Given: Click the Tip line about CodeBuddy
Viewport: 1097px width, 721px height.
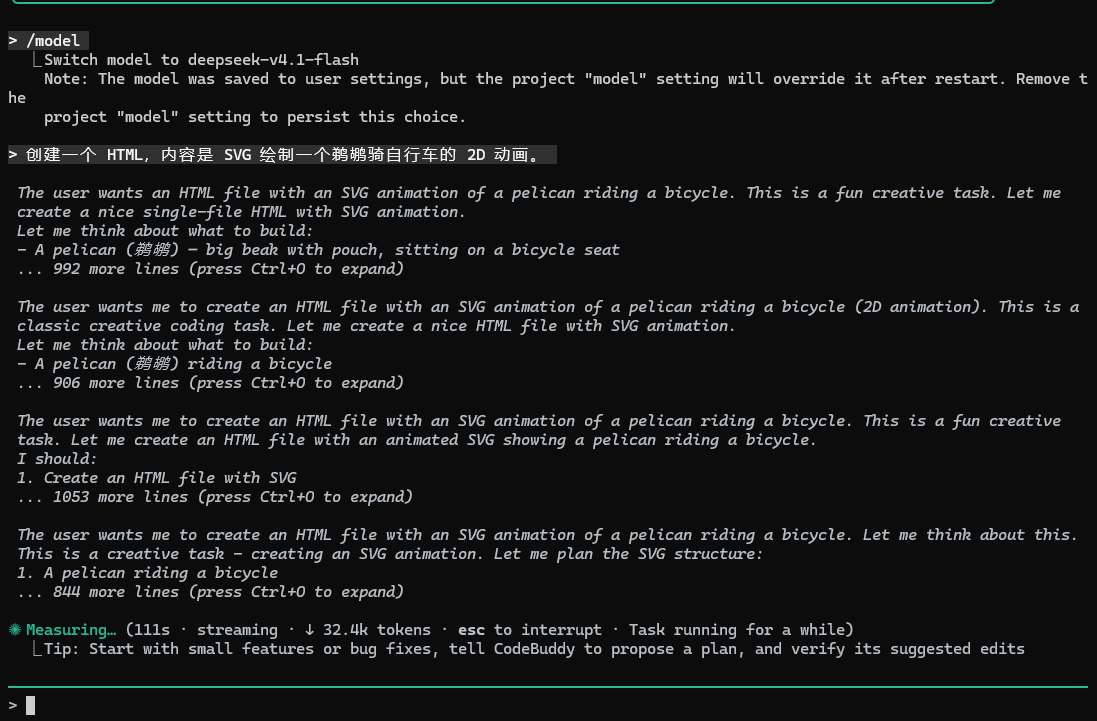Looking at the screenshot, I should click(x=535, y=649).
